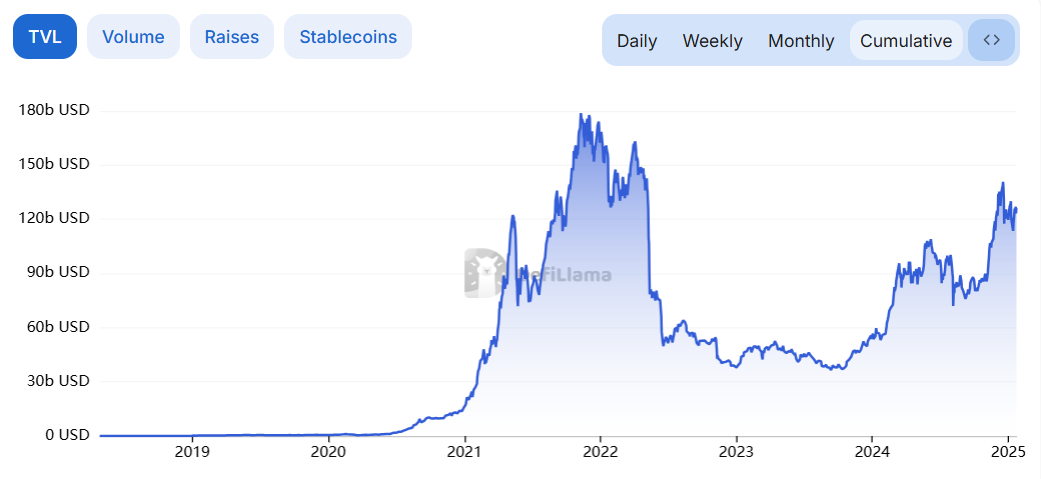The width and height of the screenshot is (1041, 479).
Task: Click the 2023 x-axis label
Action: 736,451
